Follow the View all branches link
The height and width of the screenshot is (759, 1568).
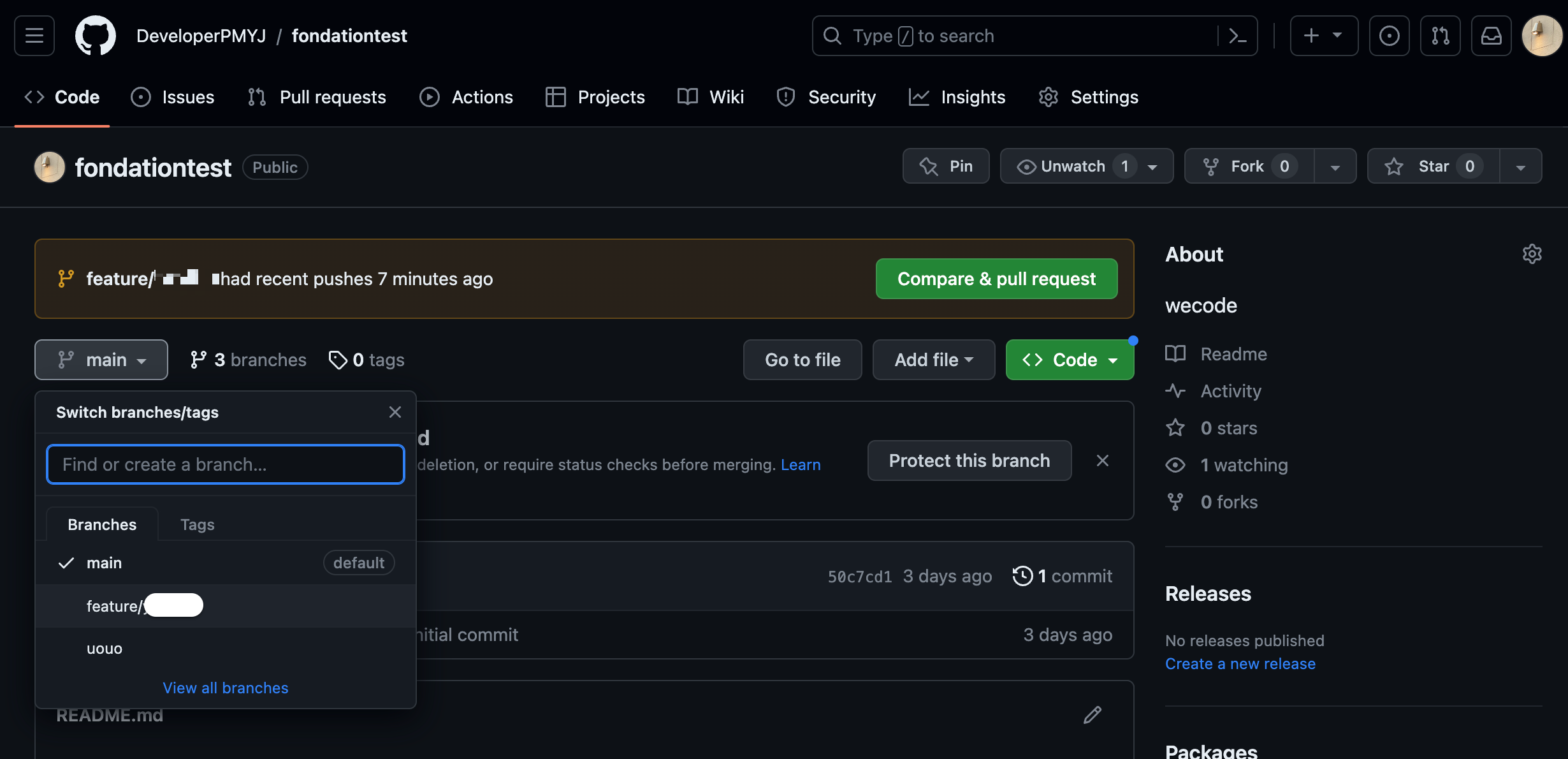(225, 688)
